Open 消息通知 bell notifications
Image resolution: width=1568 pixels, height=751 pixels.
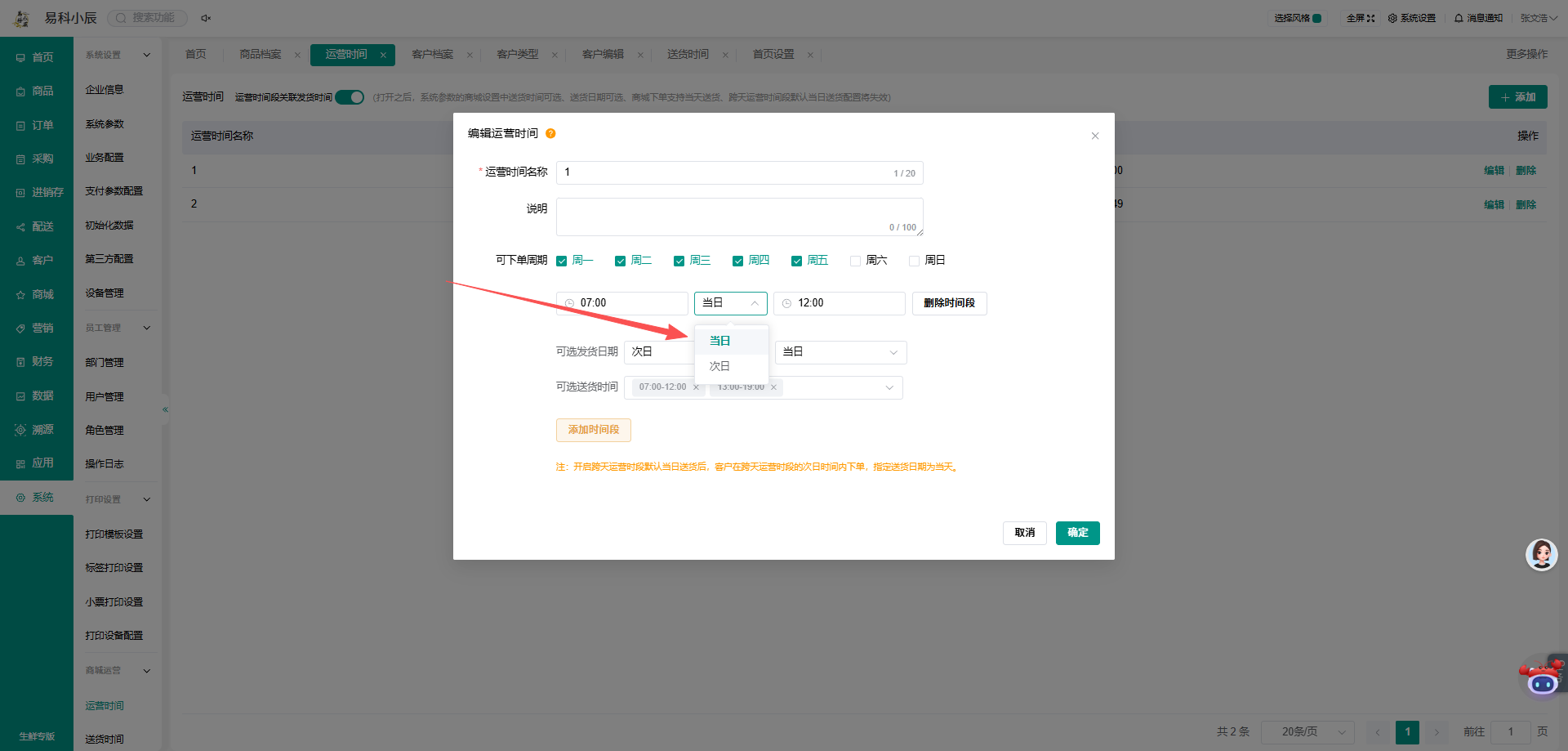tap(1478, 18)
